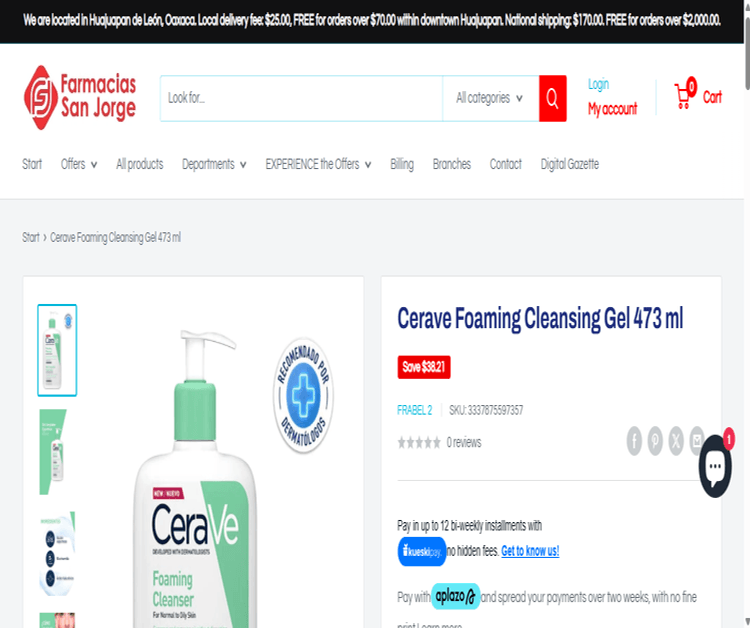The height and width of the screenshot is (628, 750).
Task: Click the red search magnifier button
Action: (x=552, y=98)
